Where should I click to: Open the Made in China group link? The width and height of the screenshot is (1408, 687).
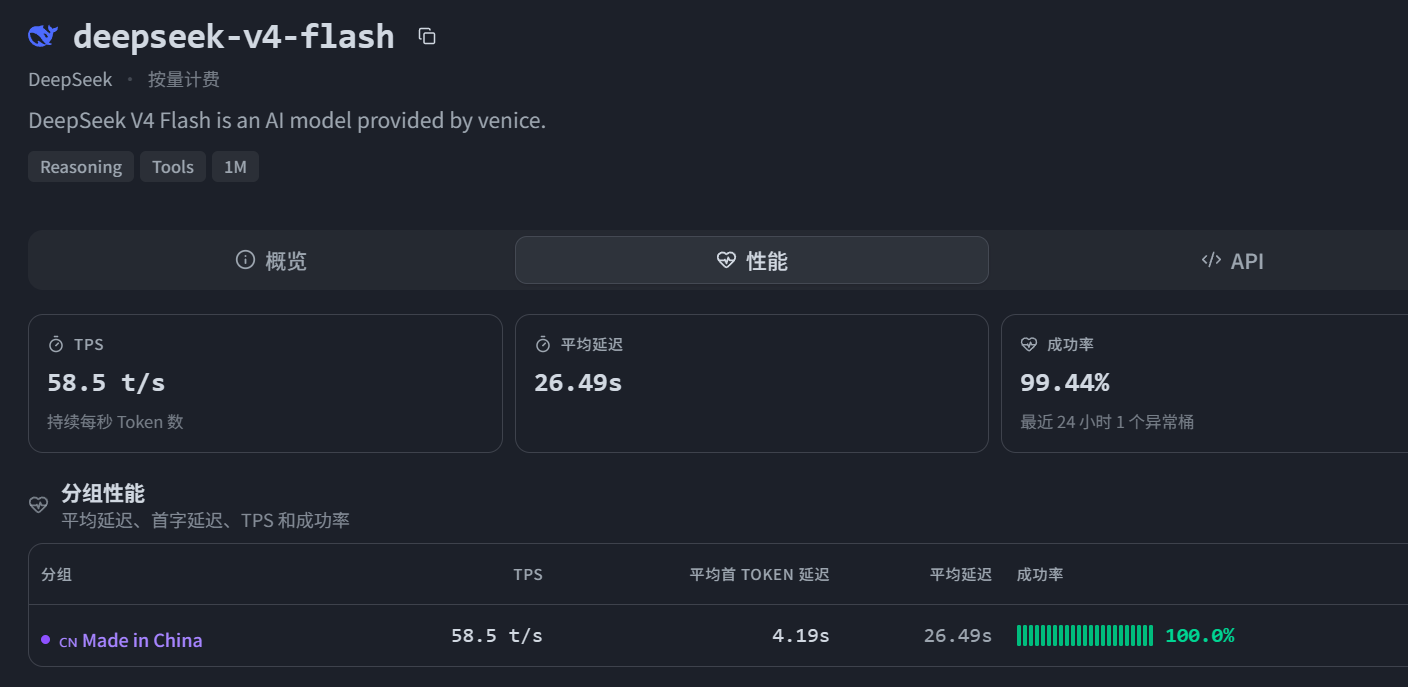coord(131,640)
